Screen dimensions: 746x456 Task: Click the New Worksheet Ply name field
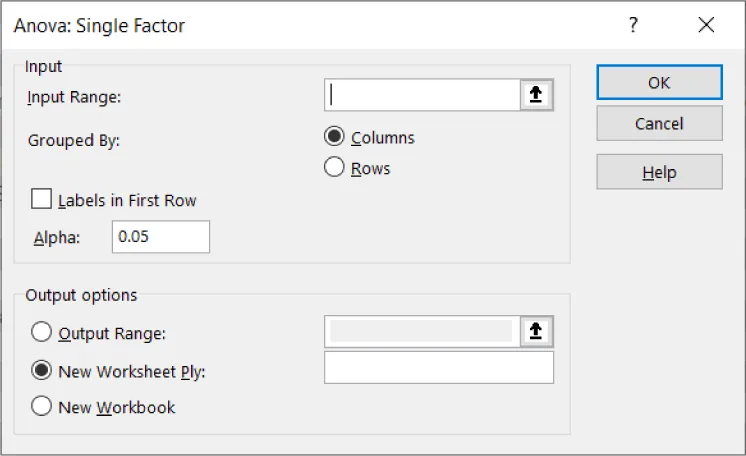tap(438, 368)
